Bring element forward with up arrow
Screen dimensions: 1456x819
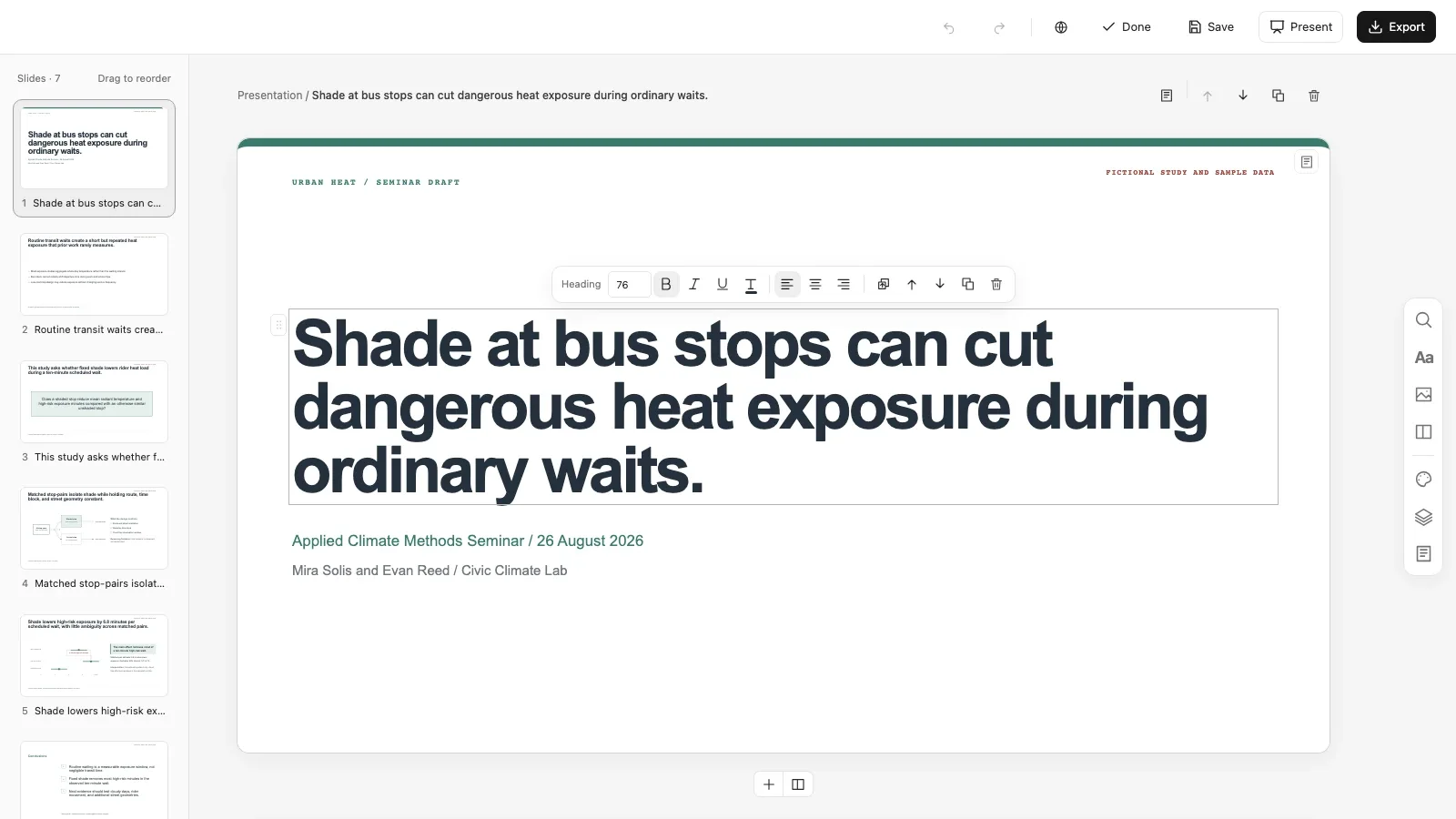tap(912, 284)
